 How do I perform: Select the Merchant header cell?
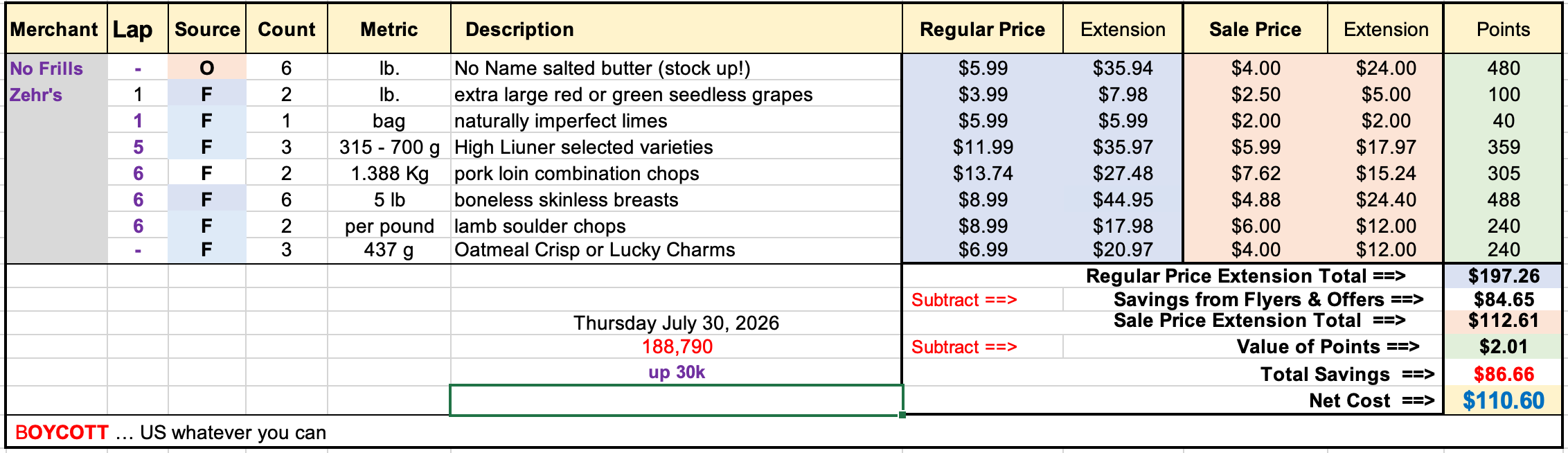(55, 29)
